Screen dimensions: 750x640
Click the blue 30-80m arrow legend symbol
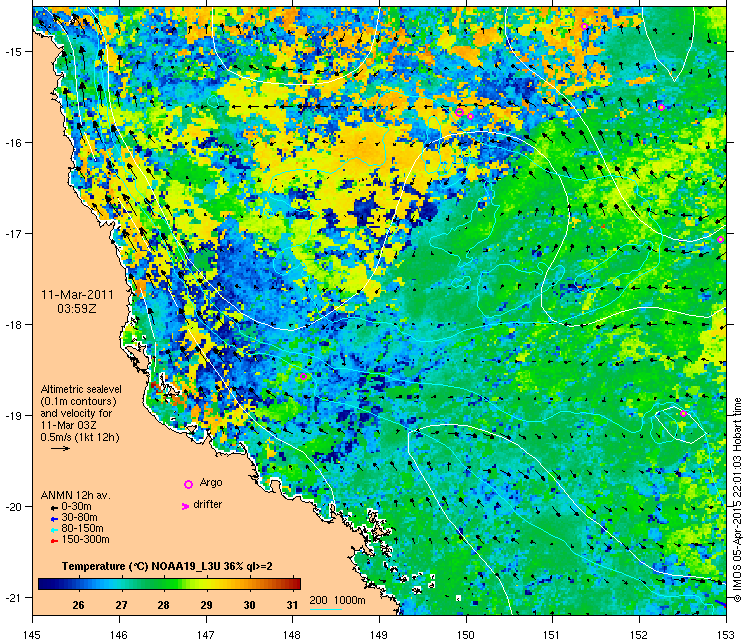coord(55,519)
